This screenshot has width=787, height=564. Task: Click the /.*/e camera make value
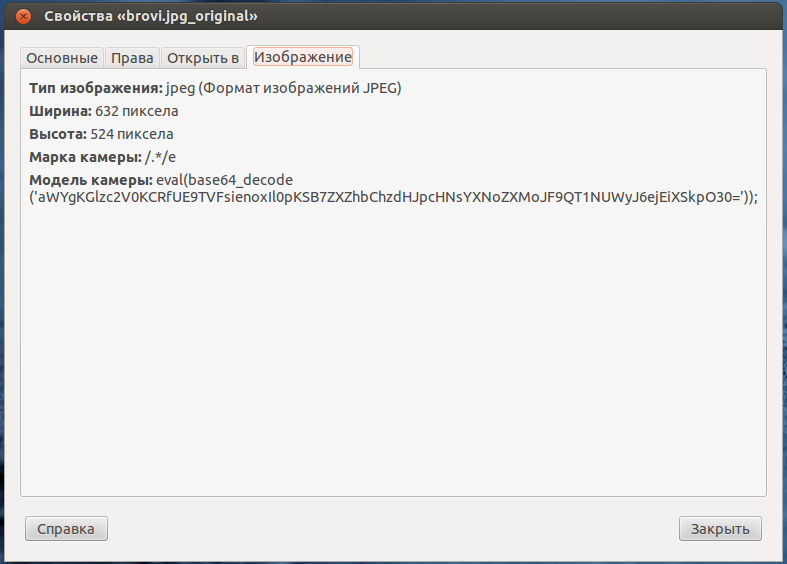point(160,157)
